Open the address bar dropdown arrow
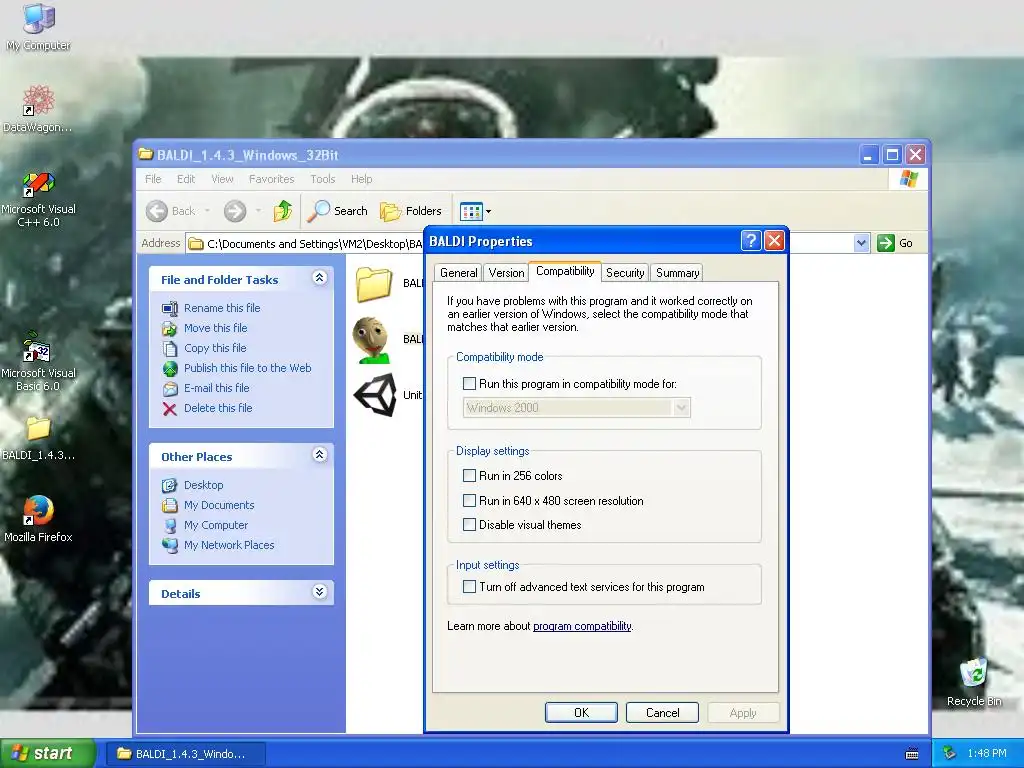The image size is (1024, 768). [861, 243]
